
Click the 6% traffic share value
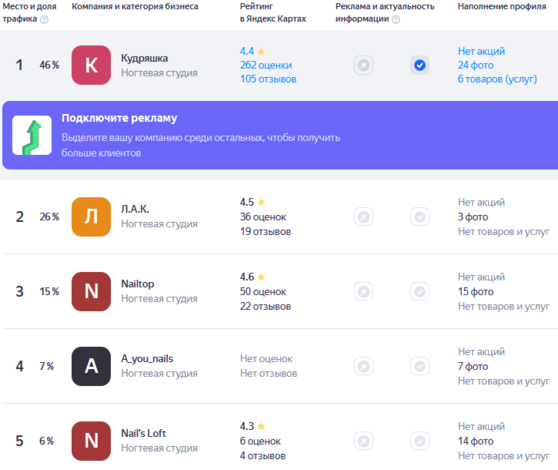pyautogui.click(x=47, y=441)
